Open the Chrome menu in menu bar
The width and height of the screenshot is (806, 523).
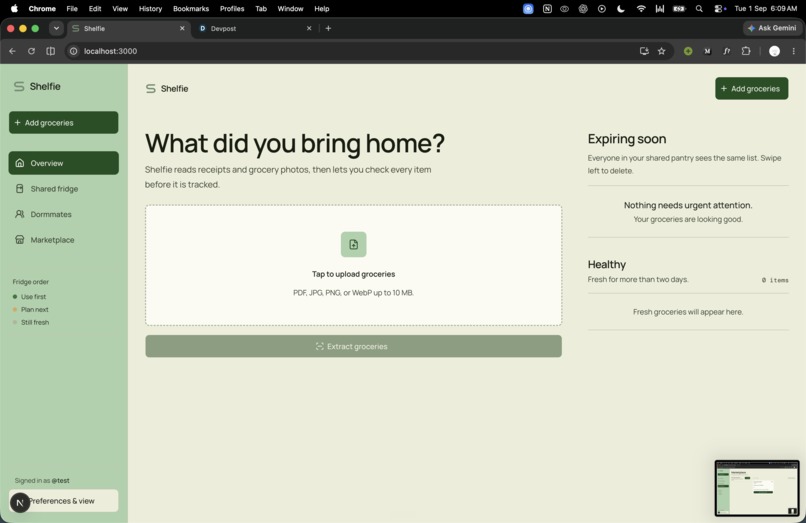tap(42, 8)
